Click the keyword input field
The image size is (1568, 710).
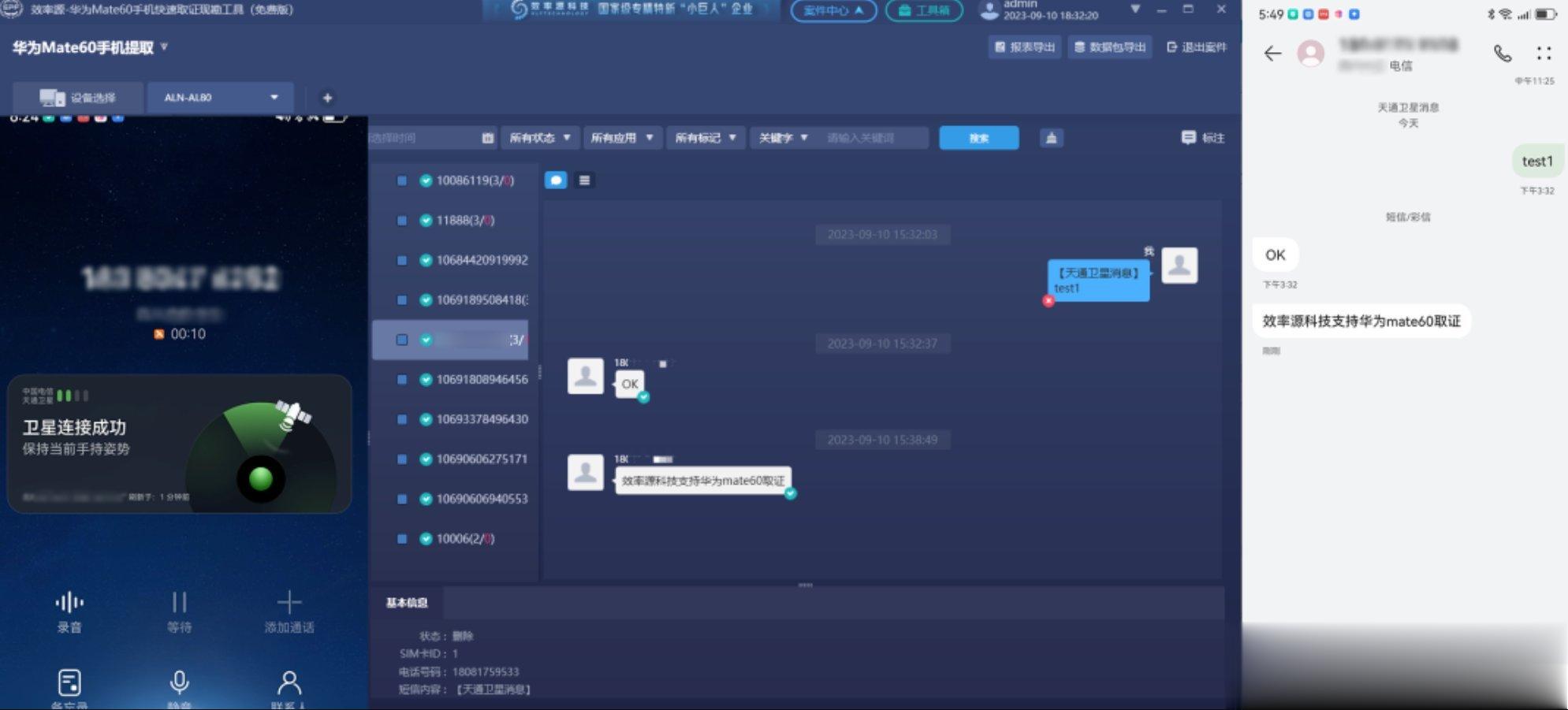(x=873, y=138)
